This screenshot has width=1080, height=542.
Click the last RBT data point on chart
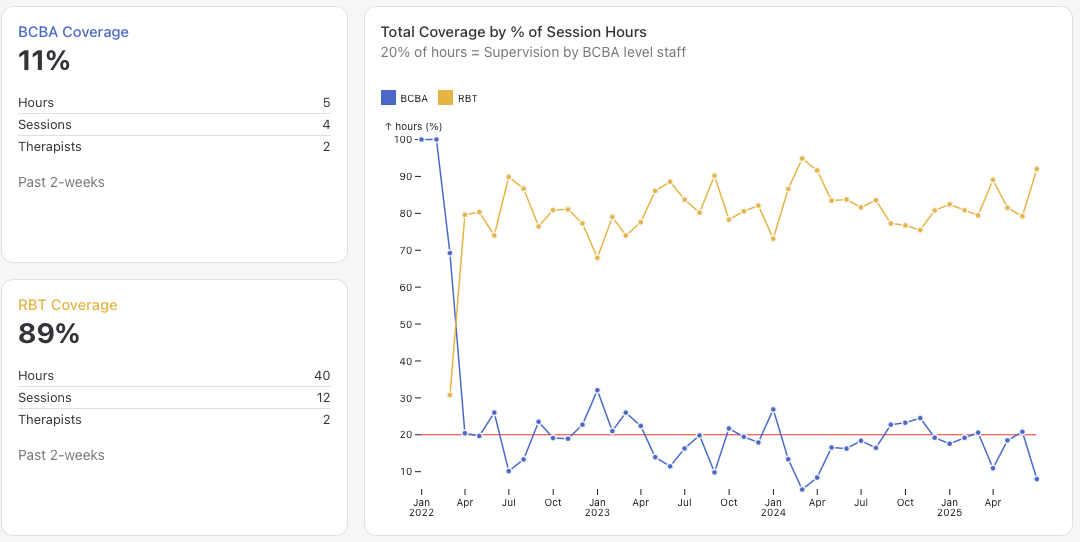pos(1036,169)
